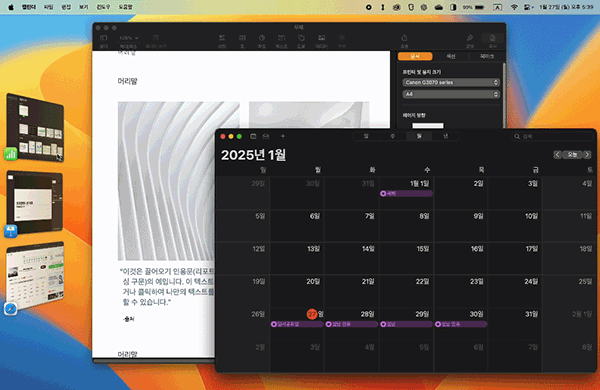Open the 편집 (Edit) menu

coord(66,7)
